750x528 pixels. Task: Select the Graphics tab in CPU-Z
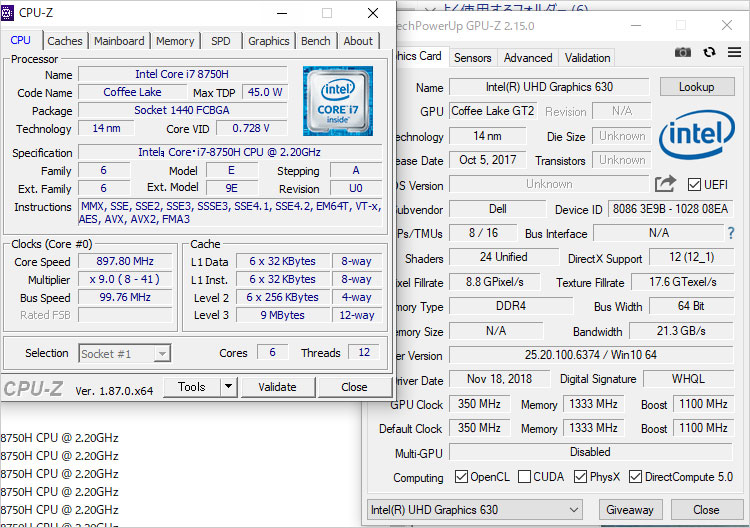click(268, 41)
